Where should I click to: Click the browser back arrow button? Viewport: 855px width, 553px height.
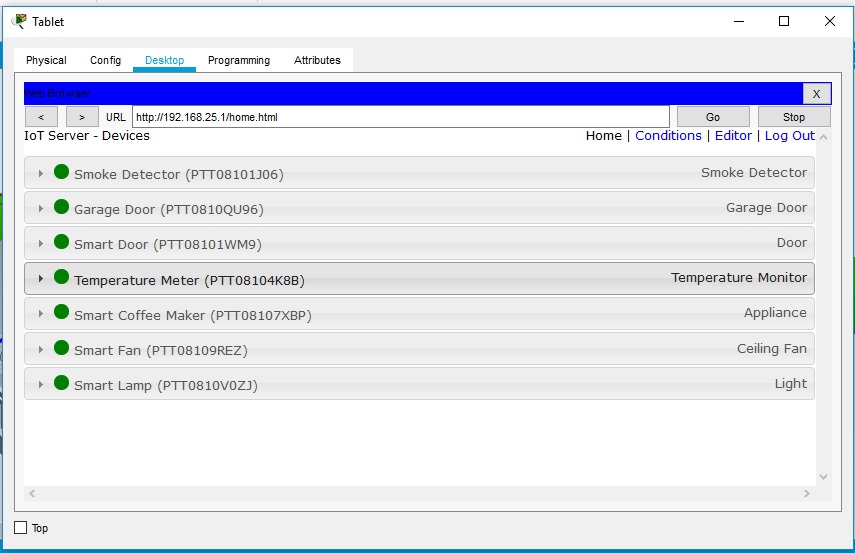[41, 117]
